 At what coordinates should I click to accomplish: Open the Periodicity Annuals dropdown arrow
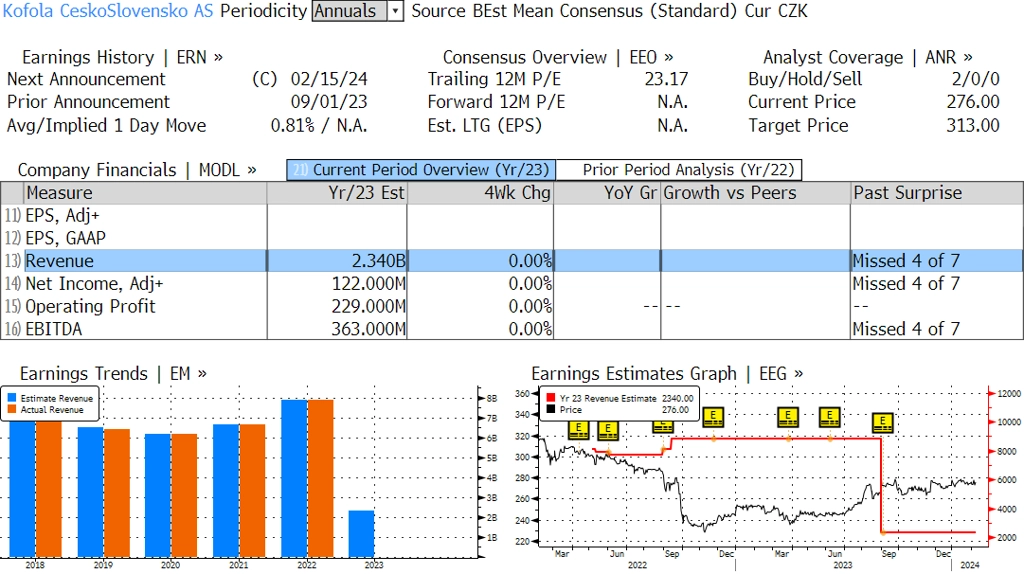coord(396,11)
